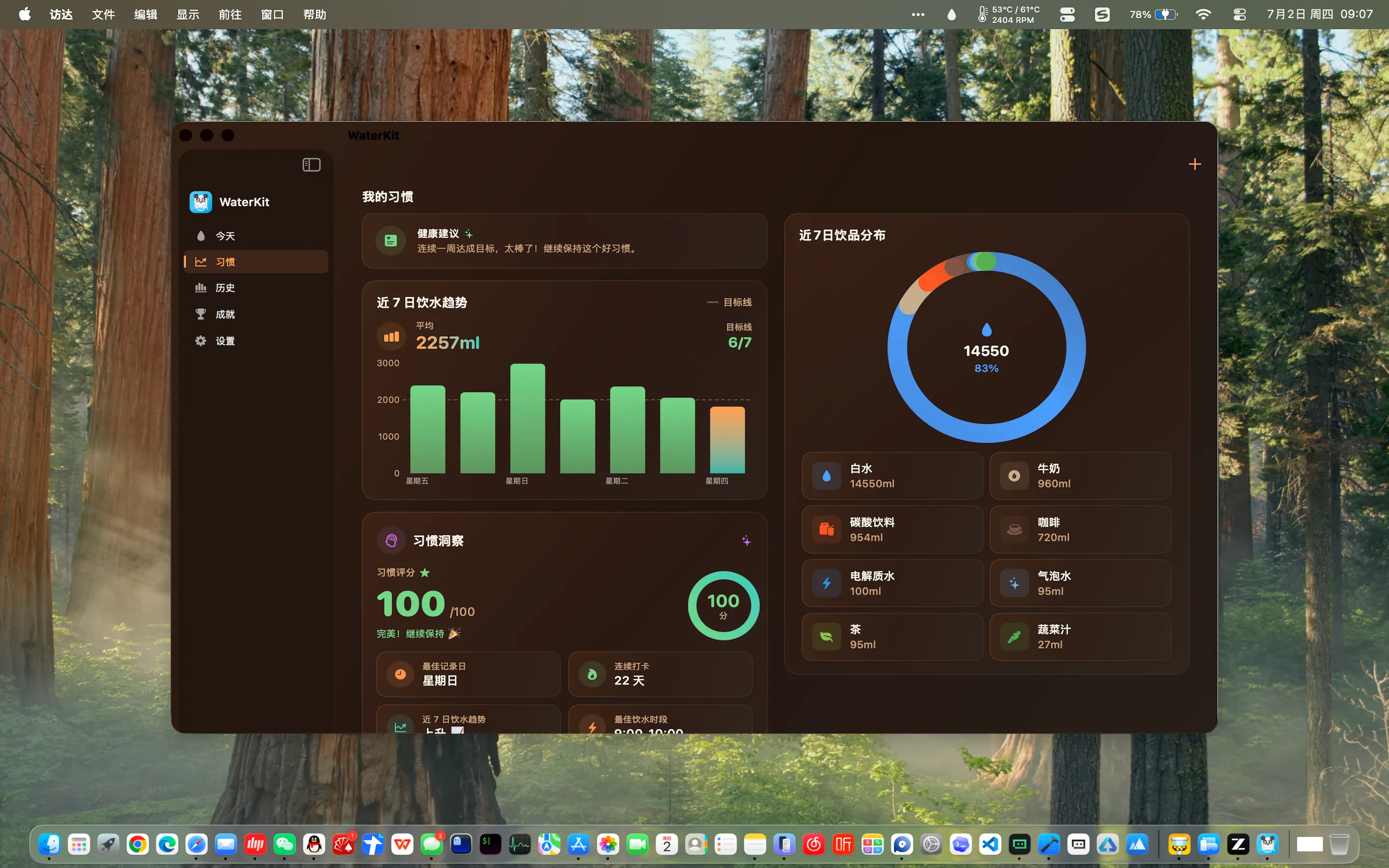Viewport: 1389px width, 868px height.
Task: Go to 历史 in the sidebar
Action: tap(256, 287)
